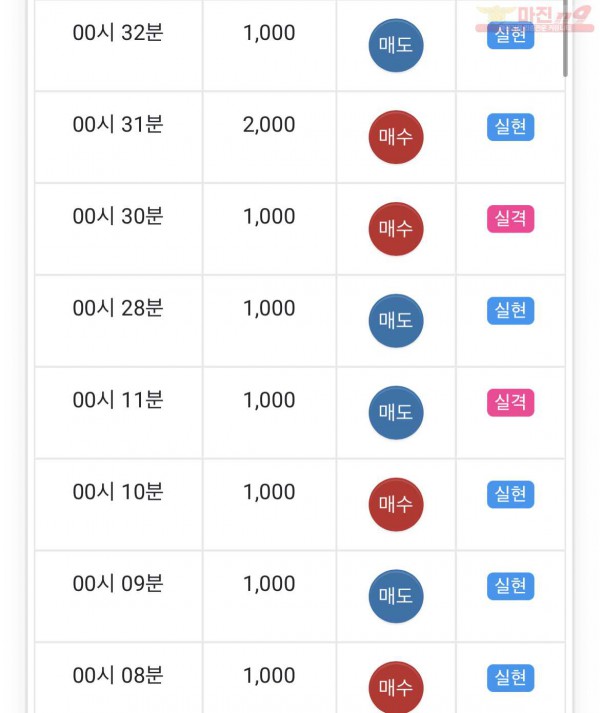Click the red 매수 circle for 00시 31분
The width and height of the screenshot is (600, 713).
396,137
